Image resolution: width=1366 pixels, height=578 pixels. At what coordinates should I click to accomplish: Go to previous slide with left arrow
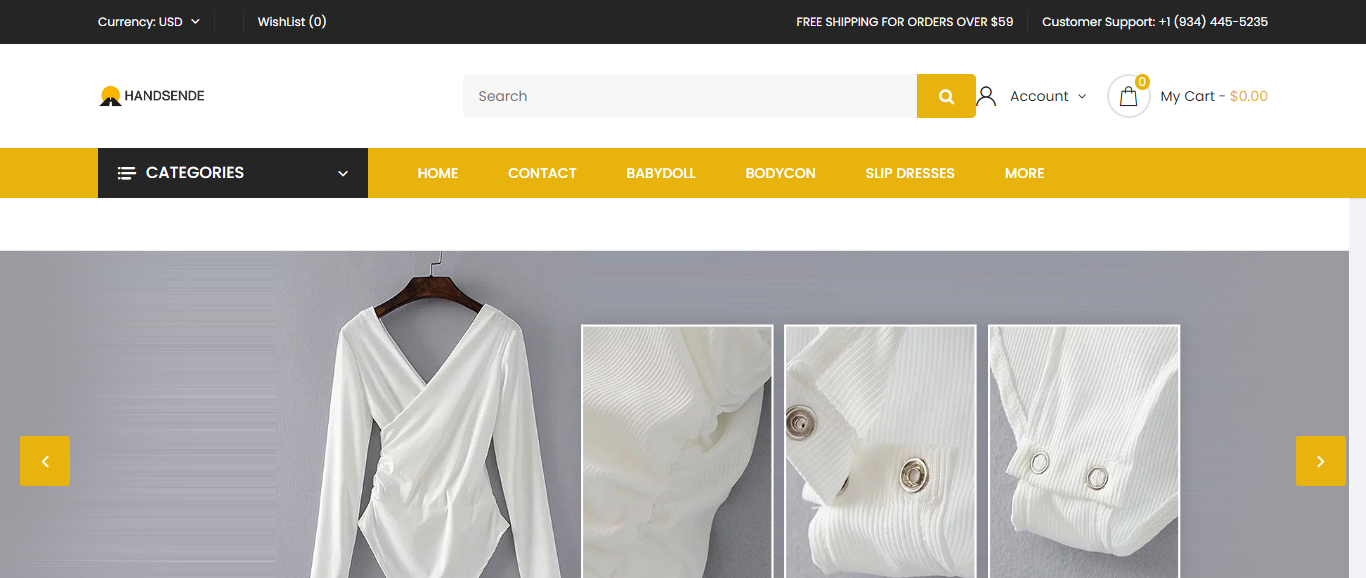pyautogui.click(x=45, y=461)
